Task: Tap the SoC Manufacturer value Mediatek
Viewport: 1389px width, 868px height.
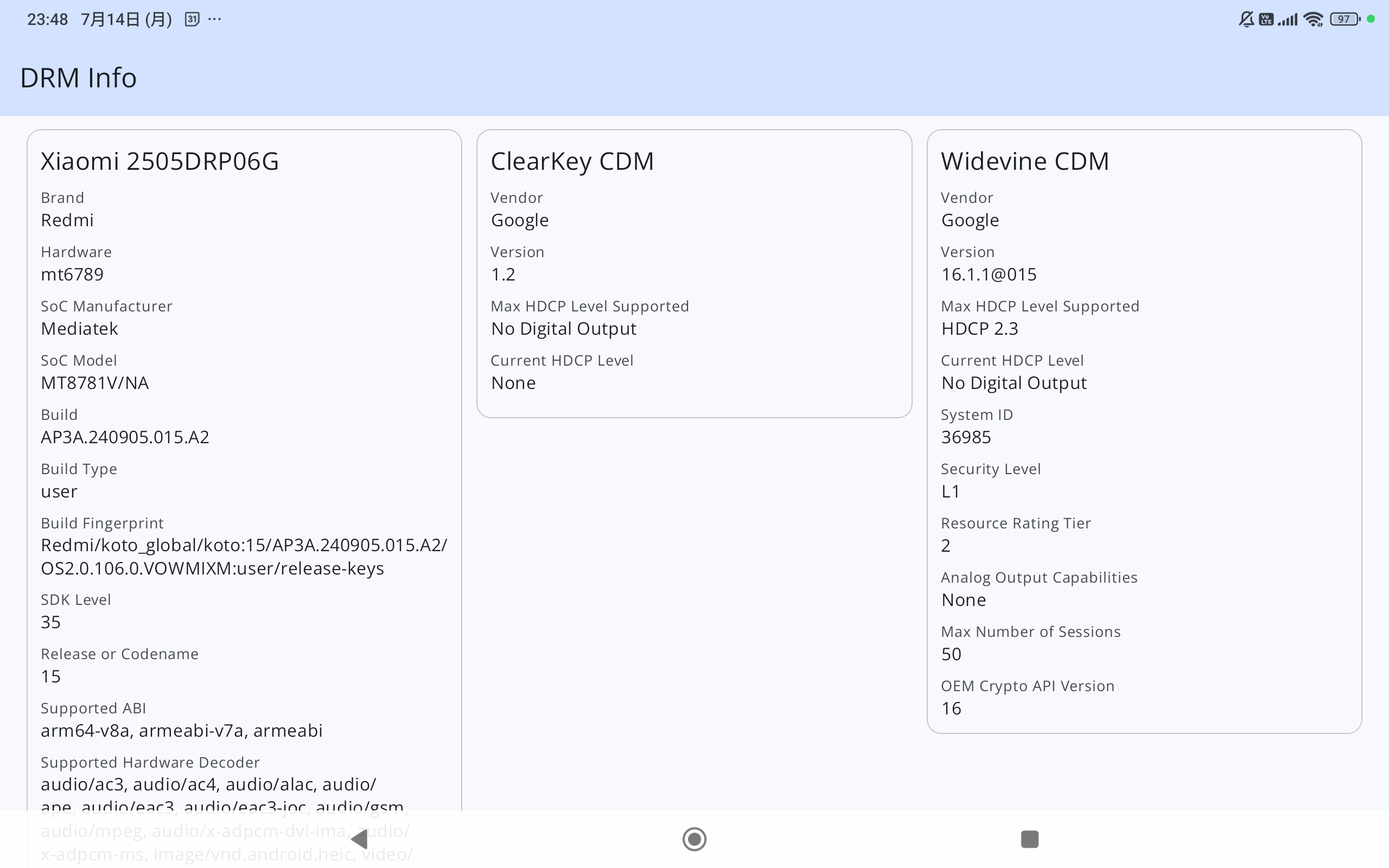Action: coord(79,328)
